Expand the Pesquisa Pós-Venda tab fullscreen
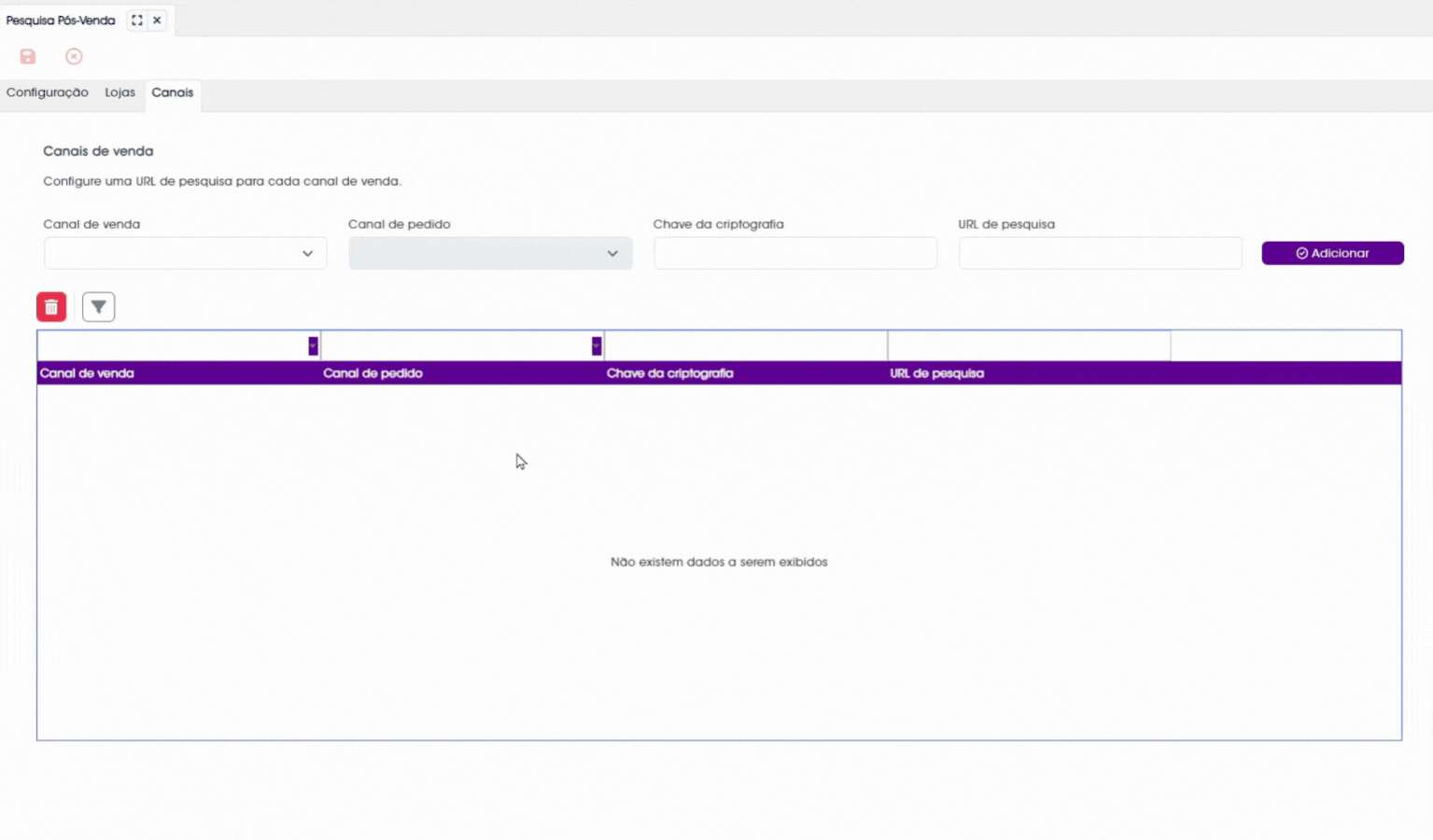 (137, 21)
